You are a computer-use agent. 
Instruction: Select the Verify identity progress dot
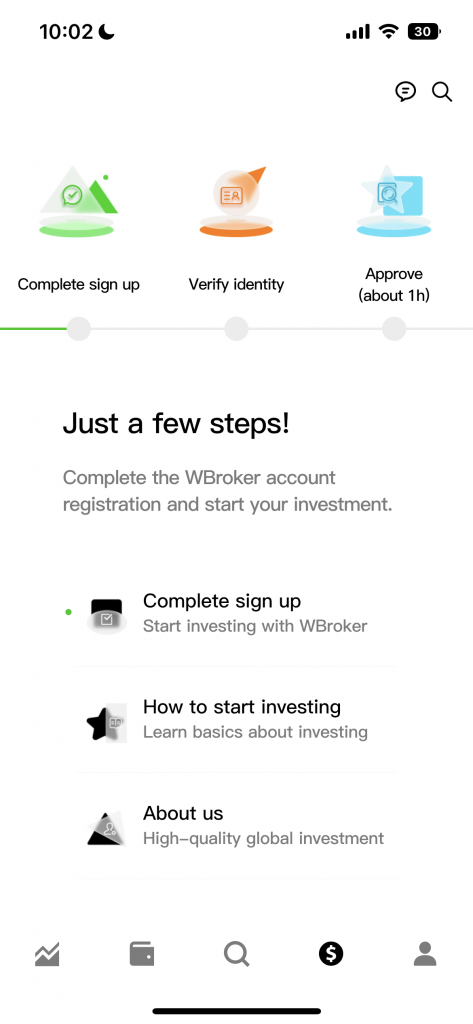[x=236, y=328]
